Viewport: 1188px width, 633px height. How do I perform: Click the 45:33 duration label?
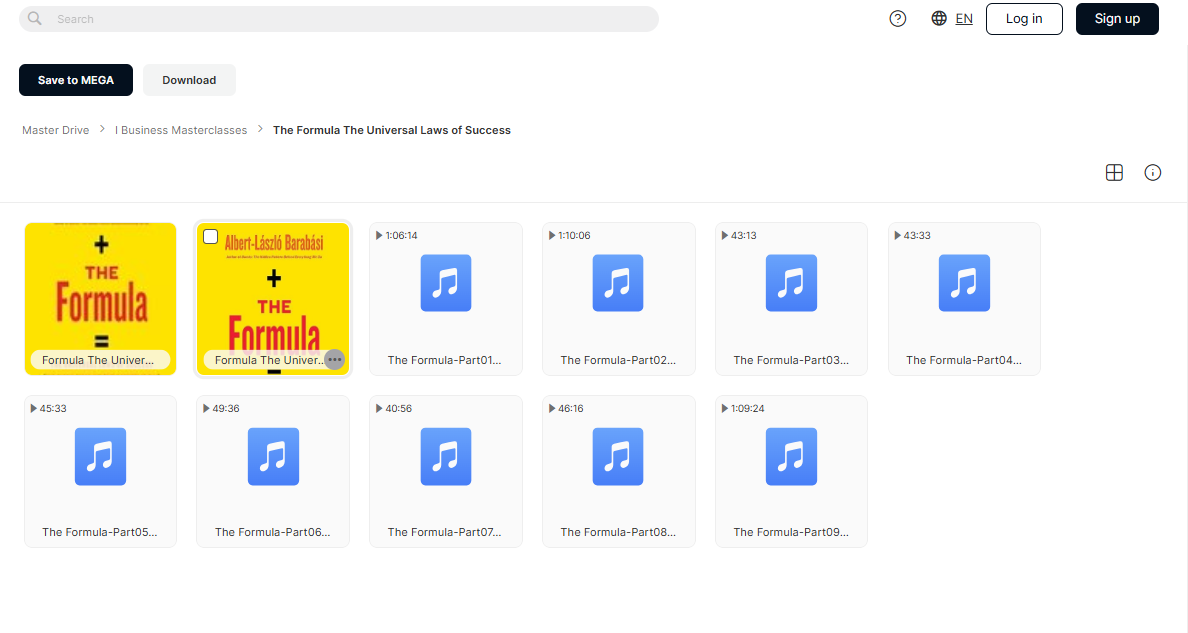click(53, 409)
